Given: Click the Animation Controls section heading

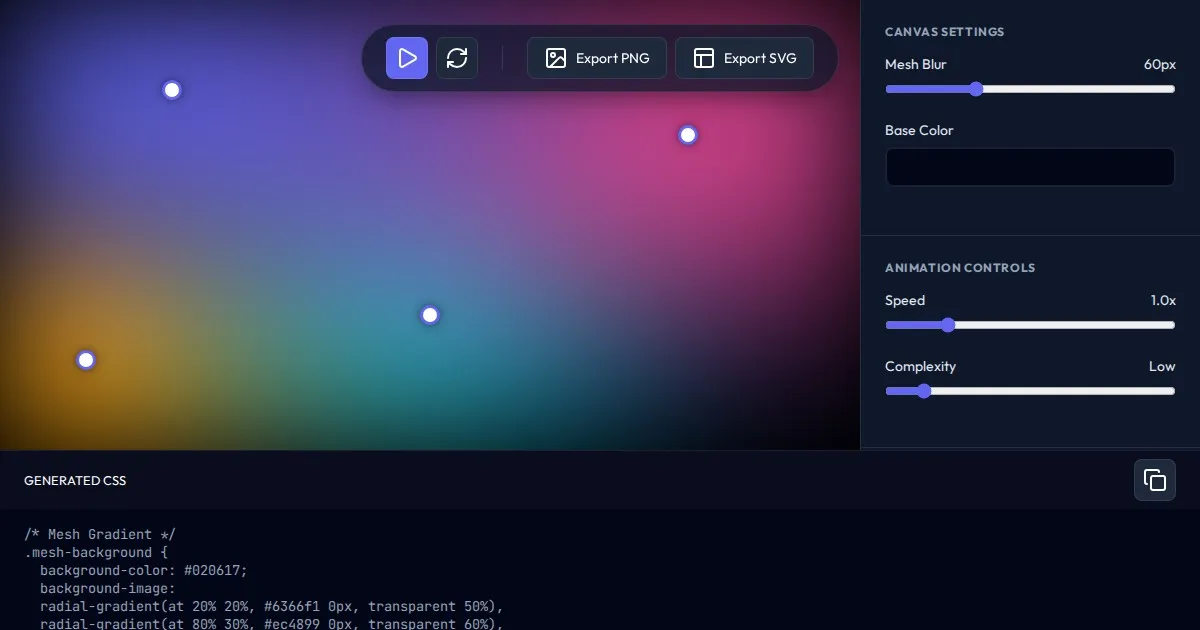Looking at the screenshot, I should 959,268.
